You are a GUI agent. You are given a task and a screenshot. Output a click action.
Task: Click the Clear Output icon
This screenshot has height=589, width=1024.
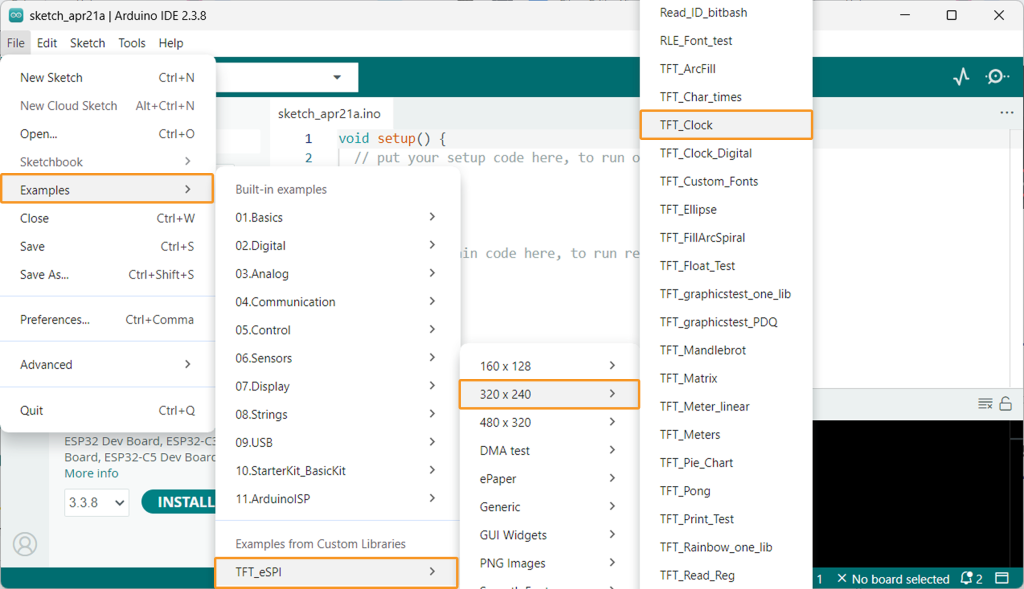tap(985, 403)
